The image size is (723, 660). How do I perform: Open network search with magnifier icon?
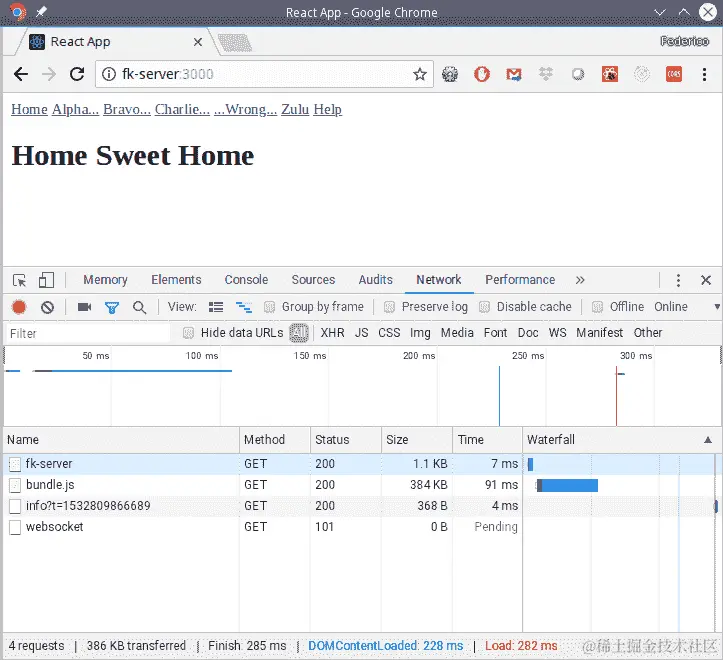click(x=139, y=307)
